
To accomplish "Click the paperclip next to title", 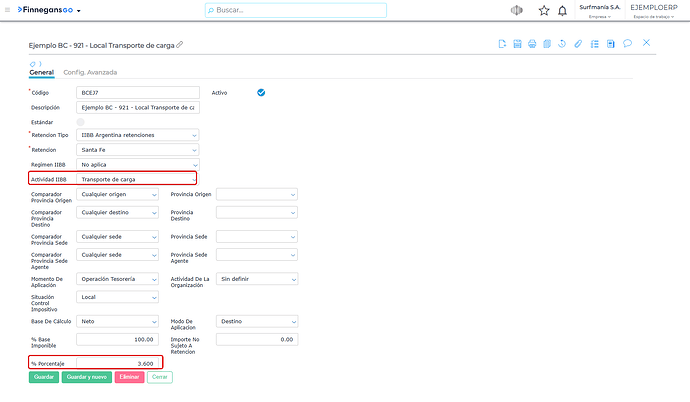I will (x=180, y=45).
